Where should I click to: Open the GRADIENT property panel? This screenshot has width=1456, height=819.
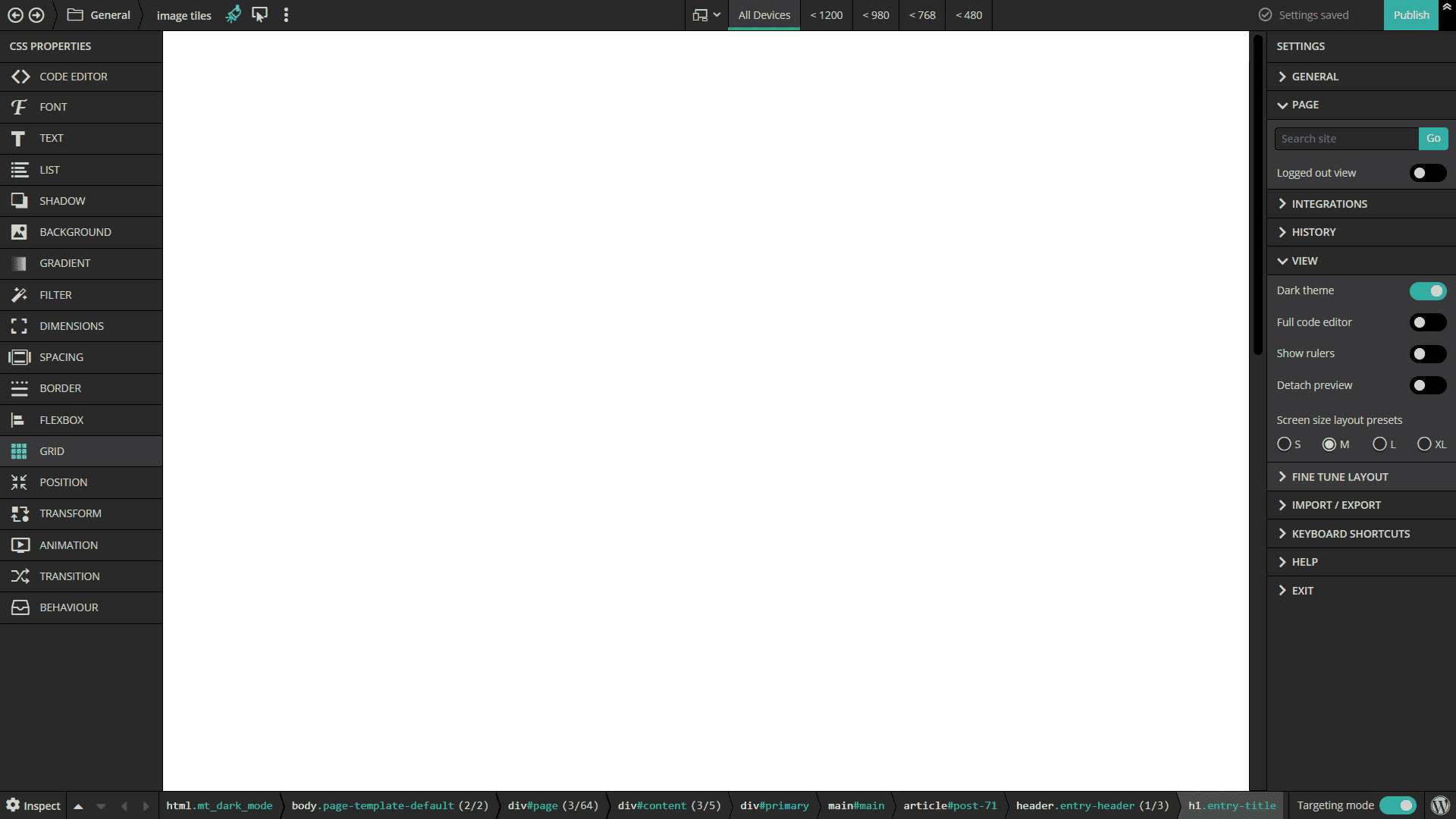coord(81,263)
